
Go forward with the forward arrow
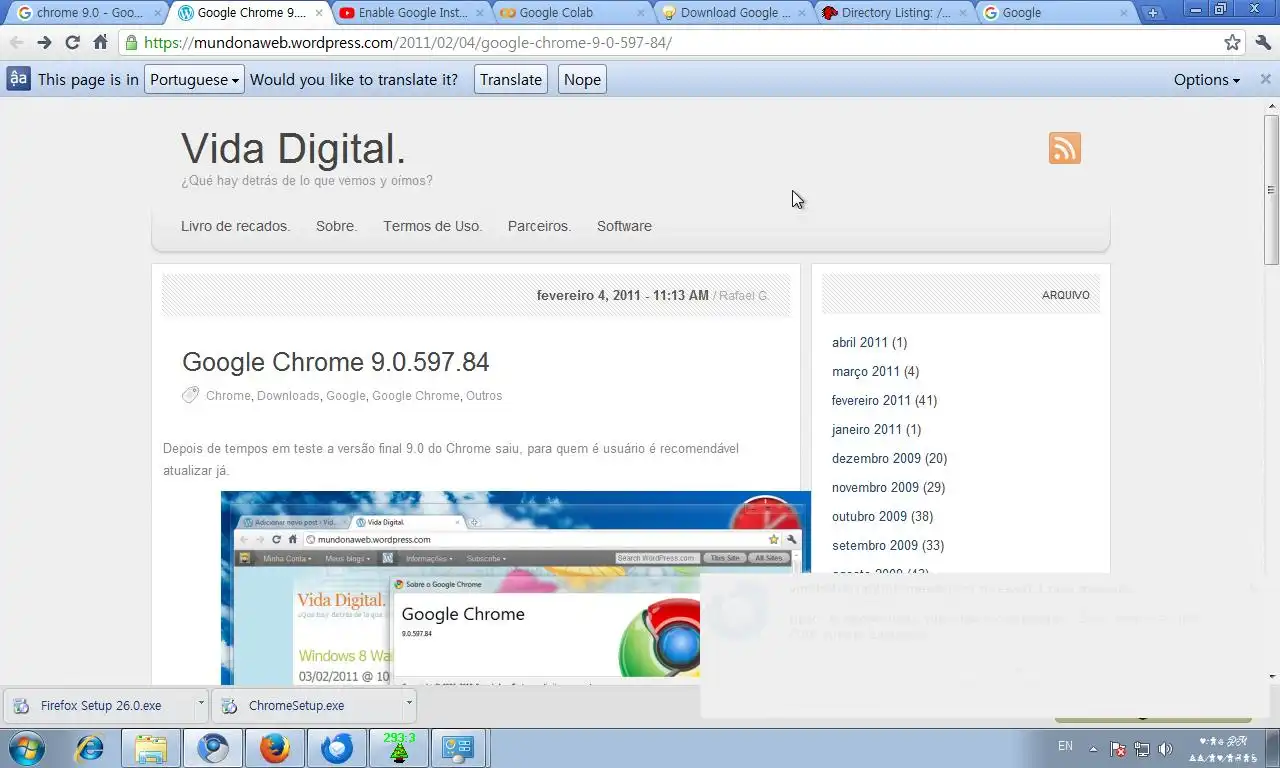pos(44,43)
